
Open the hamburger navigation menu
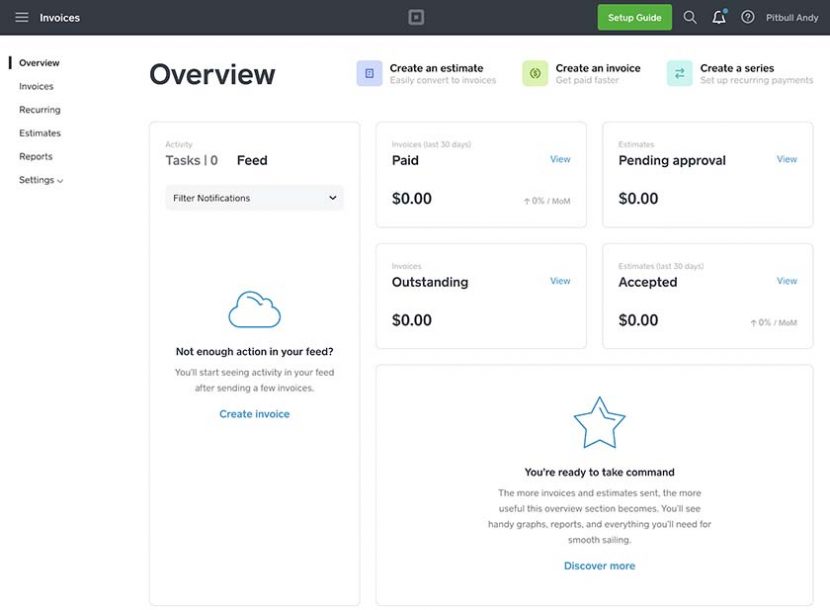[21, 16]
